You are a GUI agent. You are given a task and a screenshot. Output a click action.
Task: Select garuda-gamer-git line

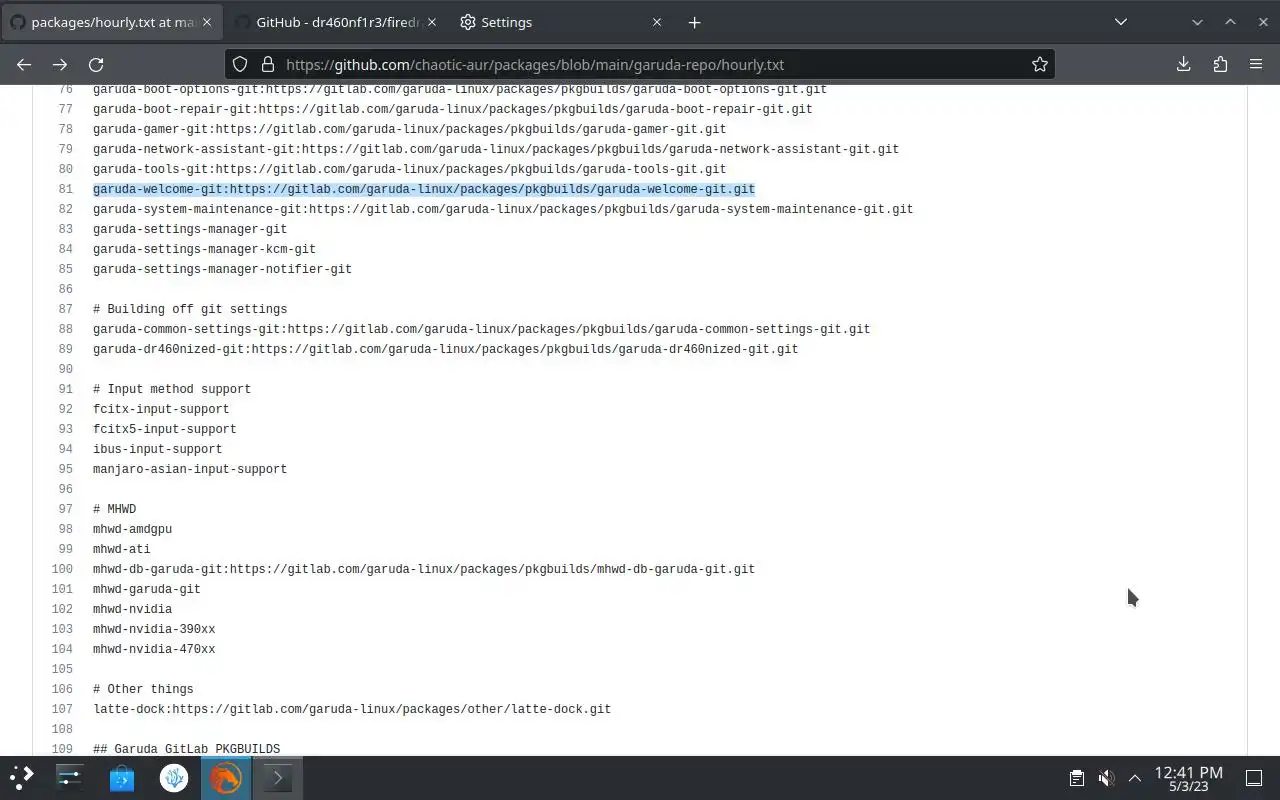[x=410, y=129]
